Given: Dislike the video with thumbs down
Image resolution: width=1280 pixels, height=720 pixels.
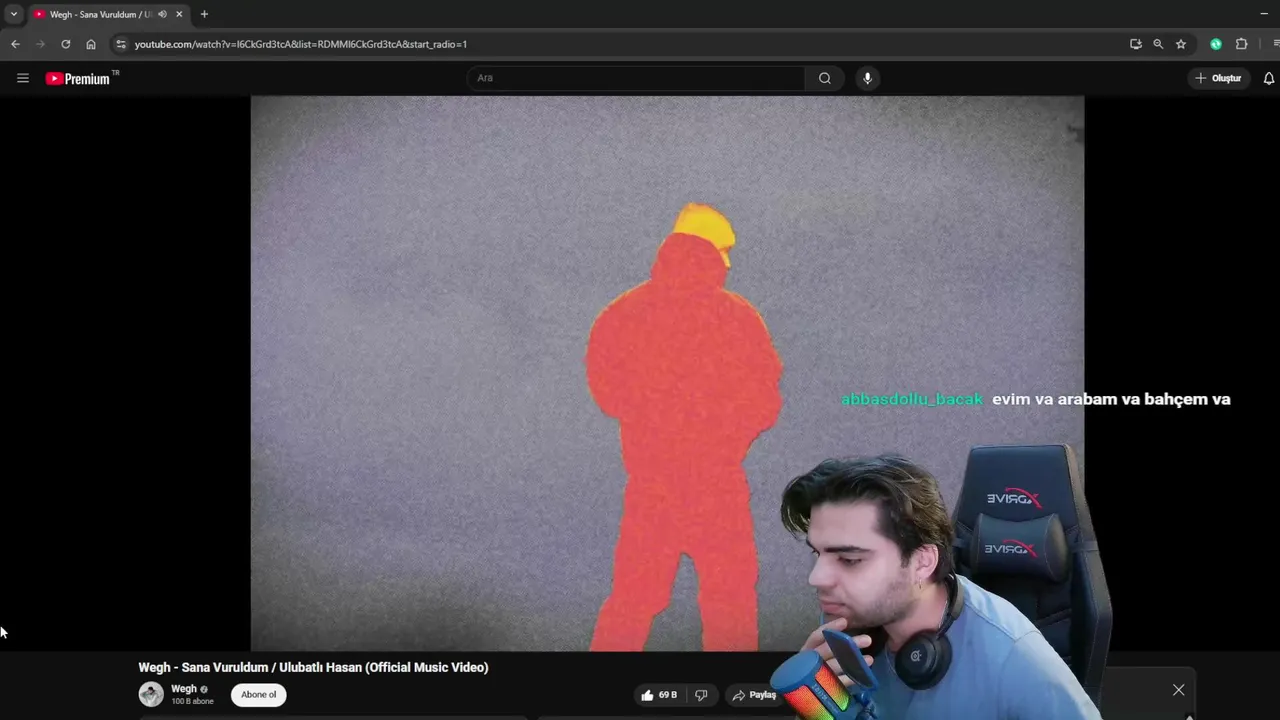Looking at the screenshot, I should (x=701, y=695).
